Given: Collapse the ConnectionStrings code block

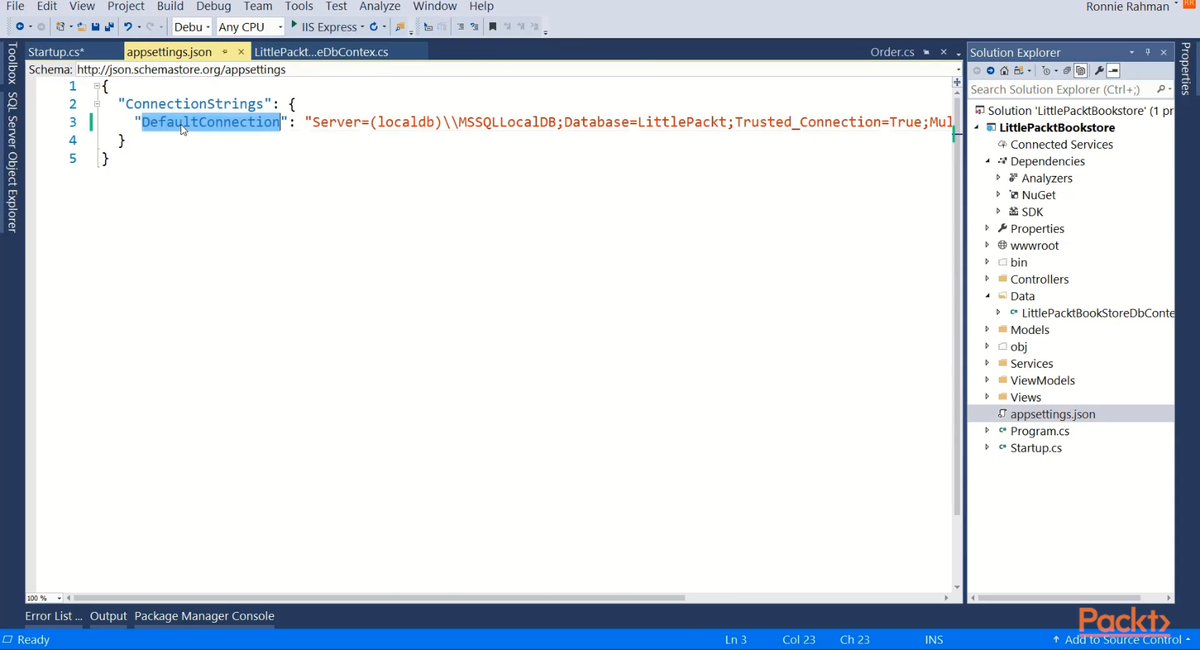Looking at the screenshot, I should [97, 103].
